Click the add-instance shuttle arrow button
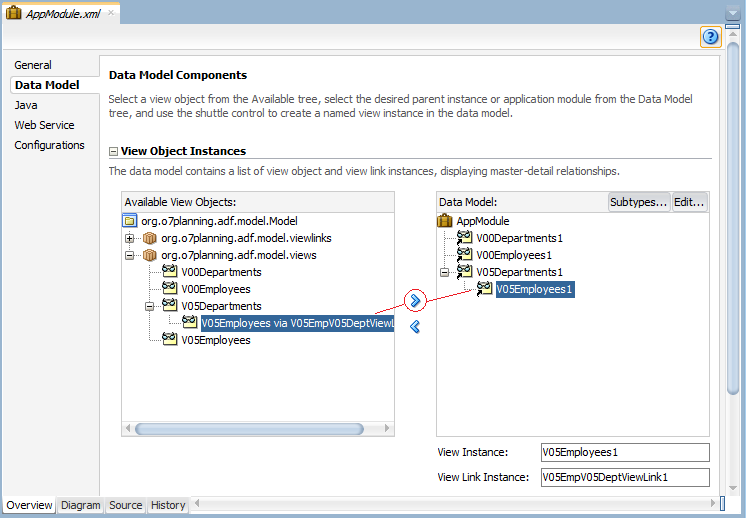This screenshot has height=518, width=746. tap(415, 301)
